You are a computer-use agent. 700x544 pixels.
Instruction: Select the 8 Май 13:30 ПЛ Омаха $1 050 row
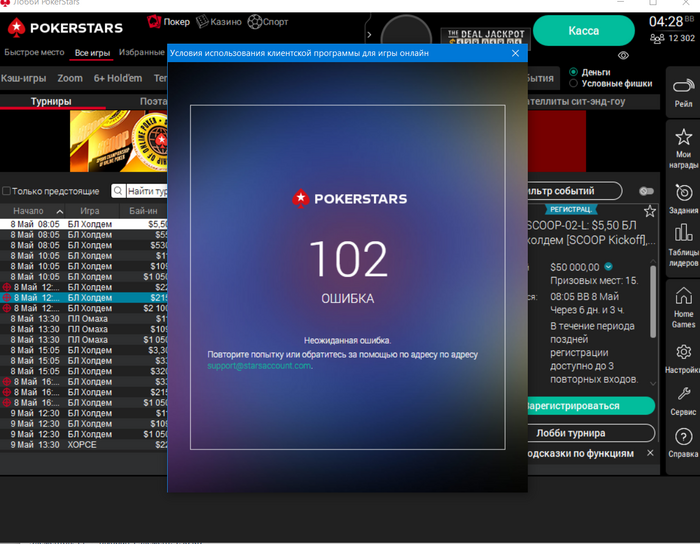(83, 340)
